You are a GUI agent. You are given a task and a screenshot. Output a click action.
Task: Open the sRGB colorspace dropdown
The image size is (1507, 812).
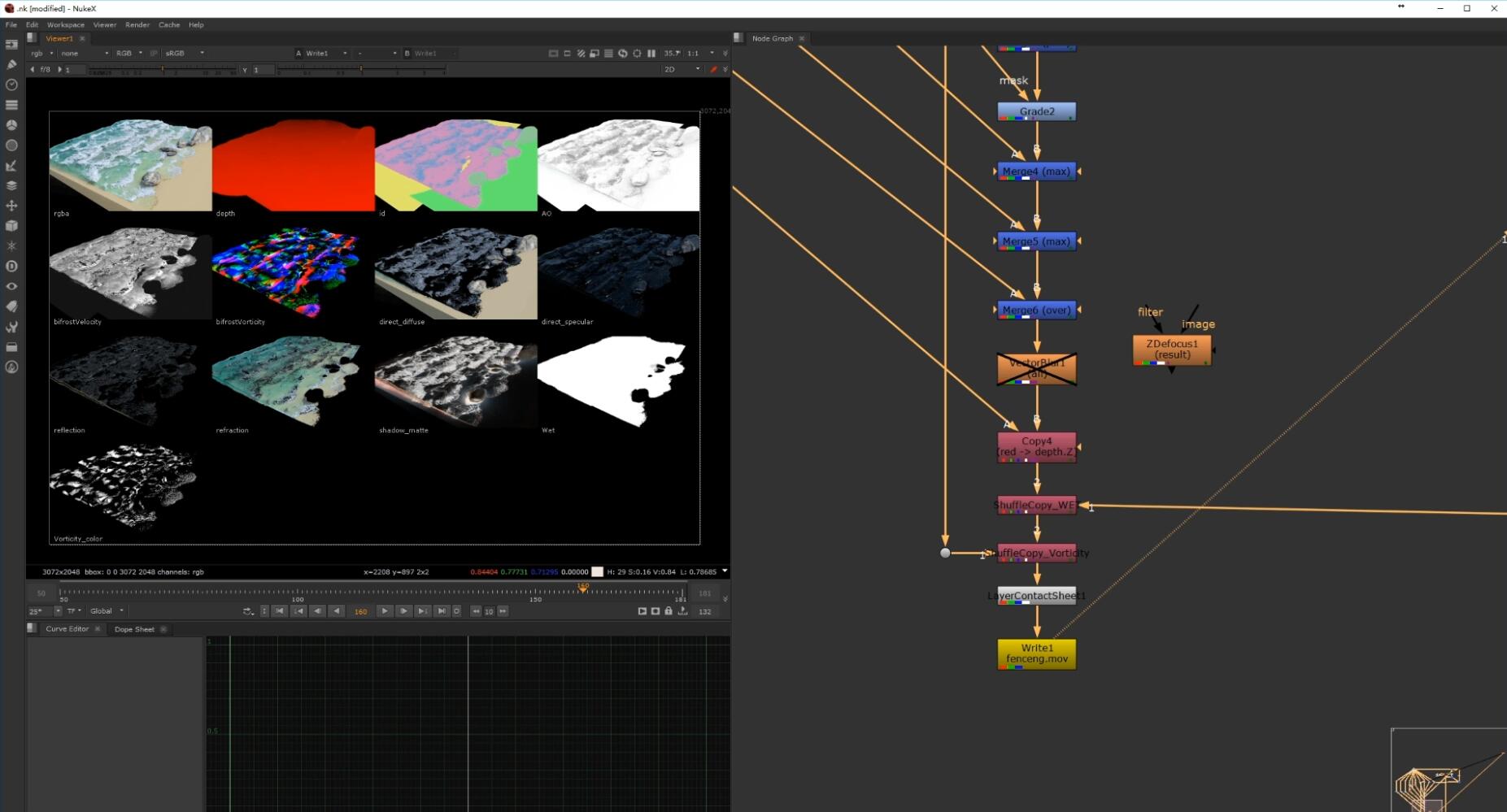(x=185, y=53)
